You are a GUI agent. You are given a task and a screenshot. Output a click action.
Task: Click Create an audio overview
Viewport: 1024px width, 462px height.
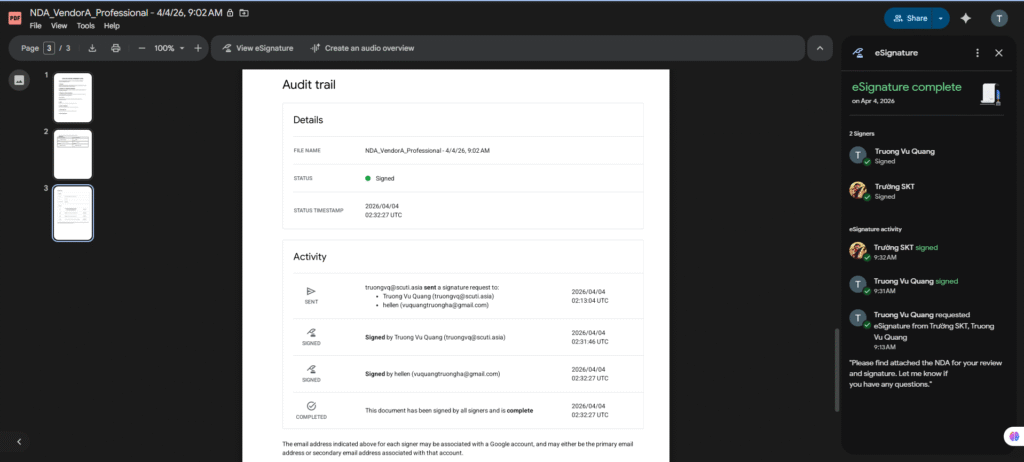[362, 48]
